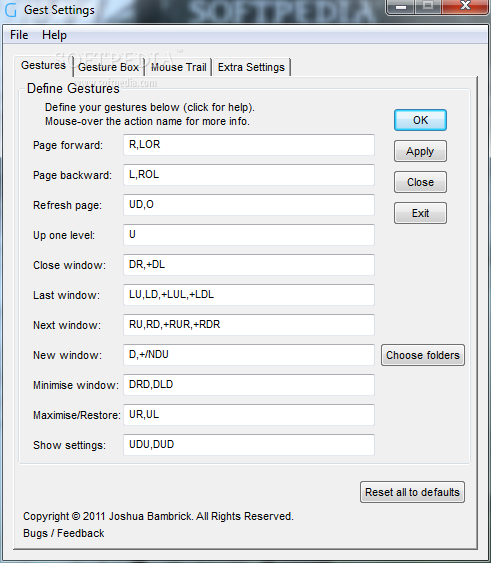The height and width of the screenshot is (563, 491).
Task: Focus the Show settings gesture field
Action: point(249,445)
